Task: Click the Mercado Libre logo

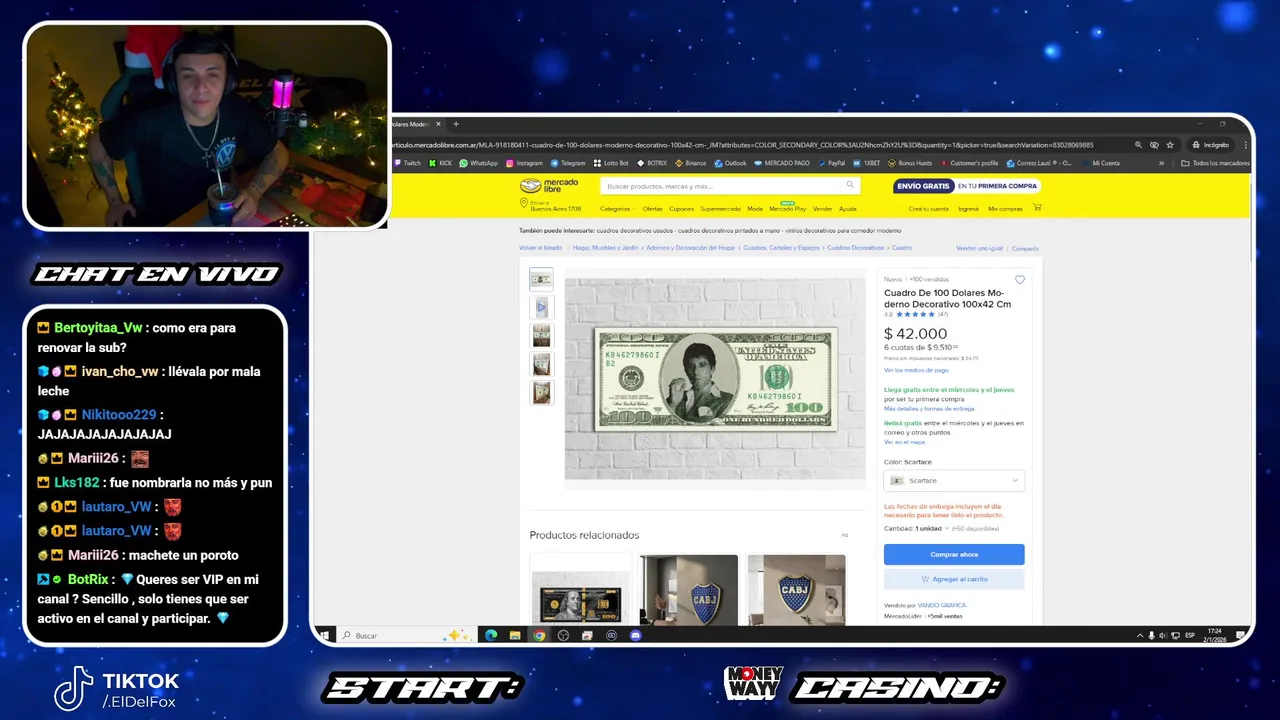Action: click(549, 186)
